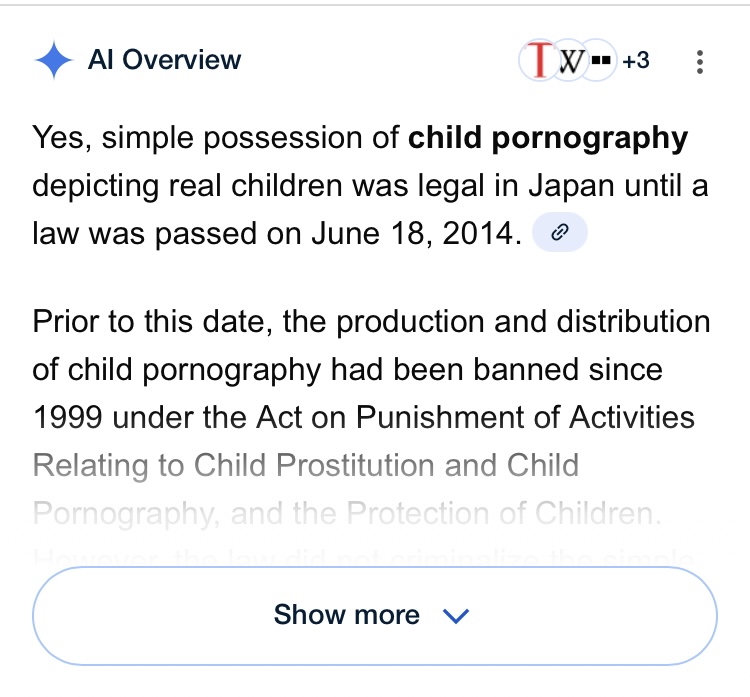Click the AI Overview sparkle icon
750x697 pixels.
[53, 61]
